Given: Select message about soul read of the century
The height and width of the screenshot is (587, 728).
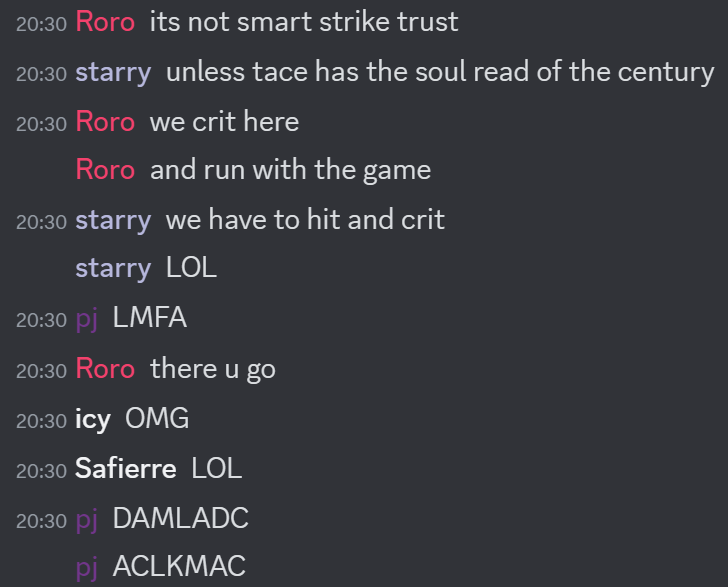Looking at the screenshot, I should [x=440, y=72].
